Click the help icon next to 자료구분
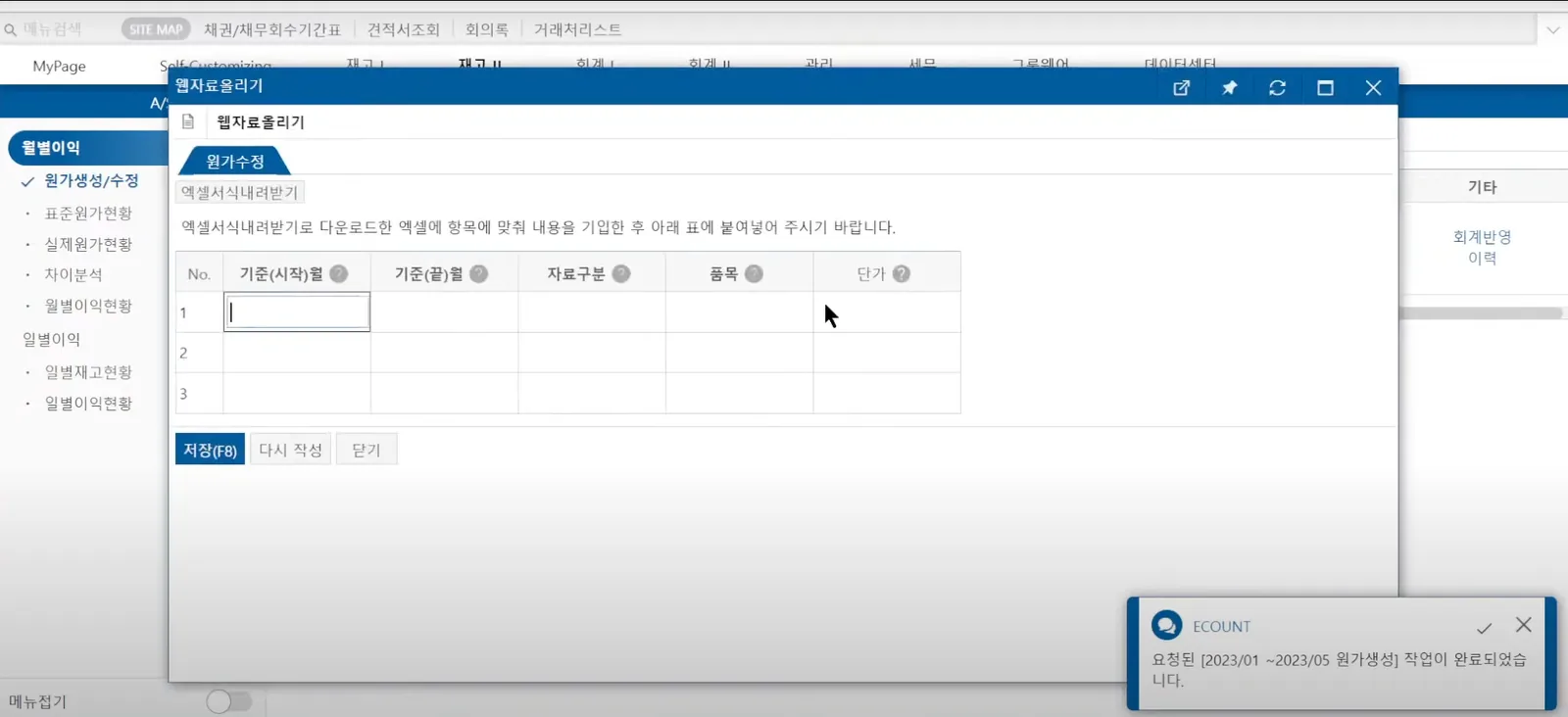The height and width of the screenshot is (717, 1568). coord(621,274)
